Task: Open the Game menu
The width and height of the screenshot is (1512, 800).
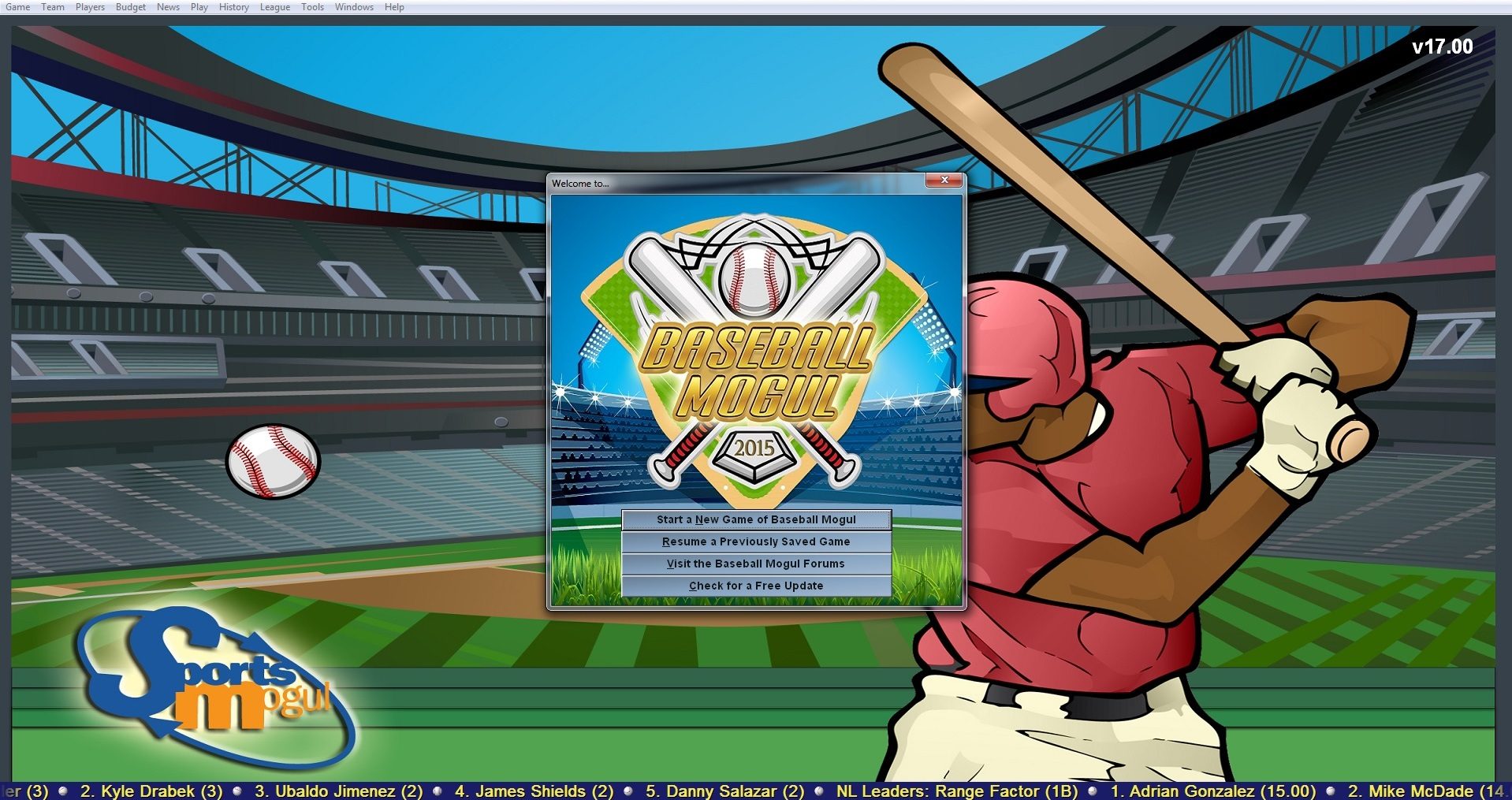Action: point(17,7)
